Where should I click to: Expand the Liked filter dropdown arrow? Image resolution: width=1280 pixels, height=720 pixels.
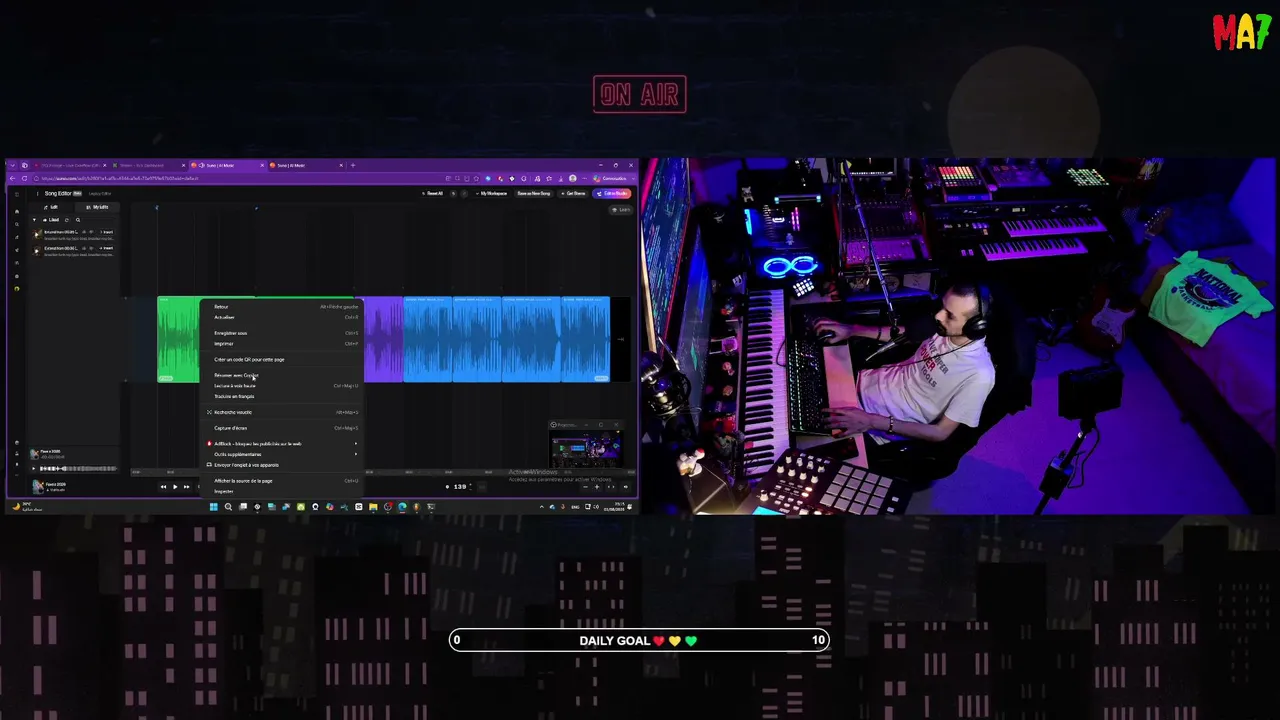[x=34, y=220]
